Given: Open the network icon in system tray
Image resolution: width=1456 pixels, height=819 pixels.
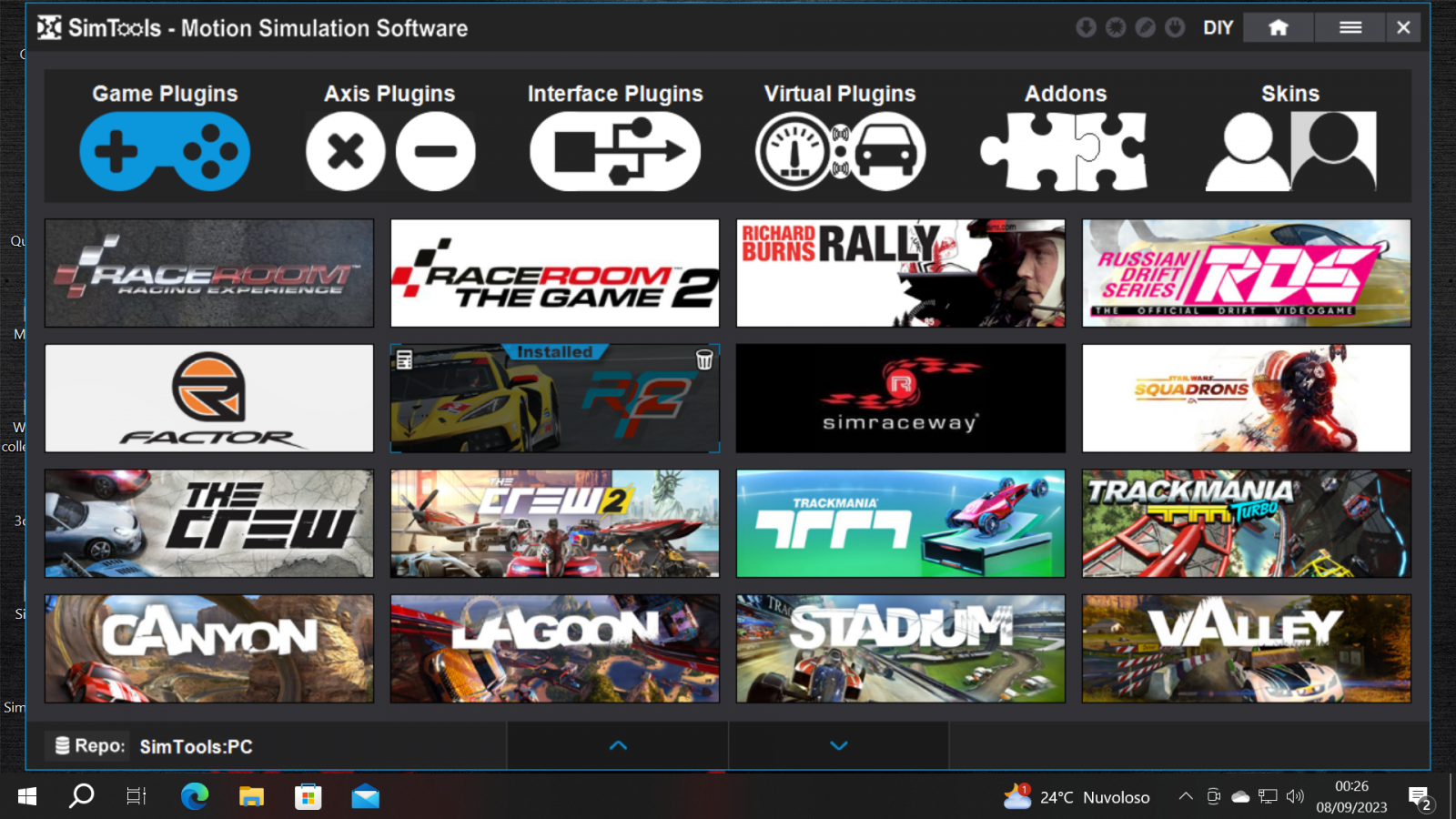Looking at the screenshot, I should [1268, 797].
